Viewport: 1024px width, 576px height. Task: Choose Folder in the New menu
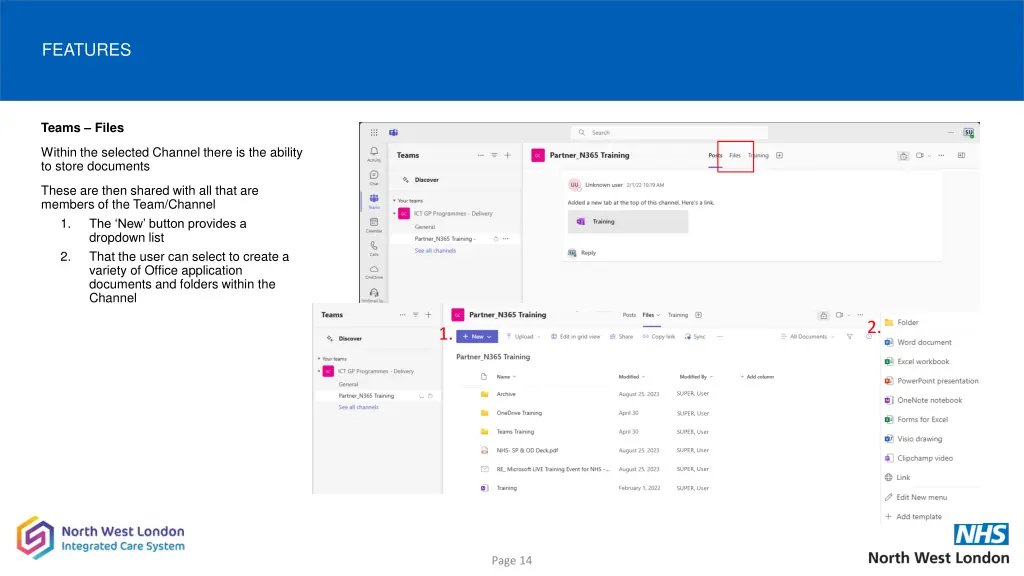point(908,323)
